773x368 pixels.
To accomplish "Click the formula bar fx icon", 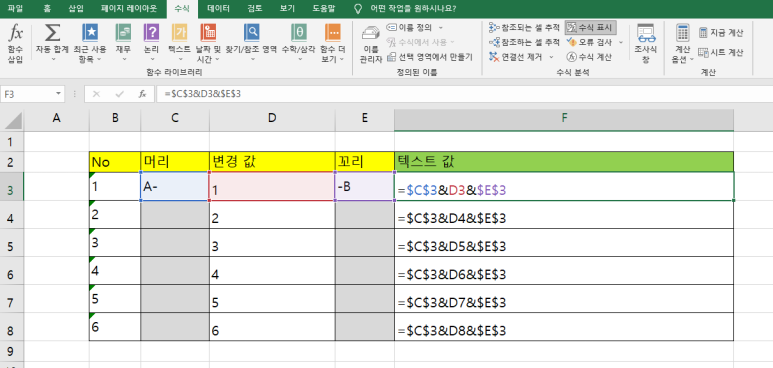I will (142, 94).
